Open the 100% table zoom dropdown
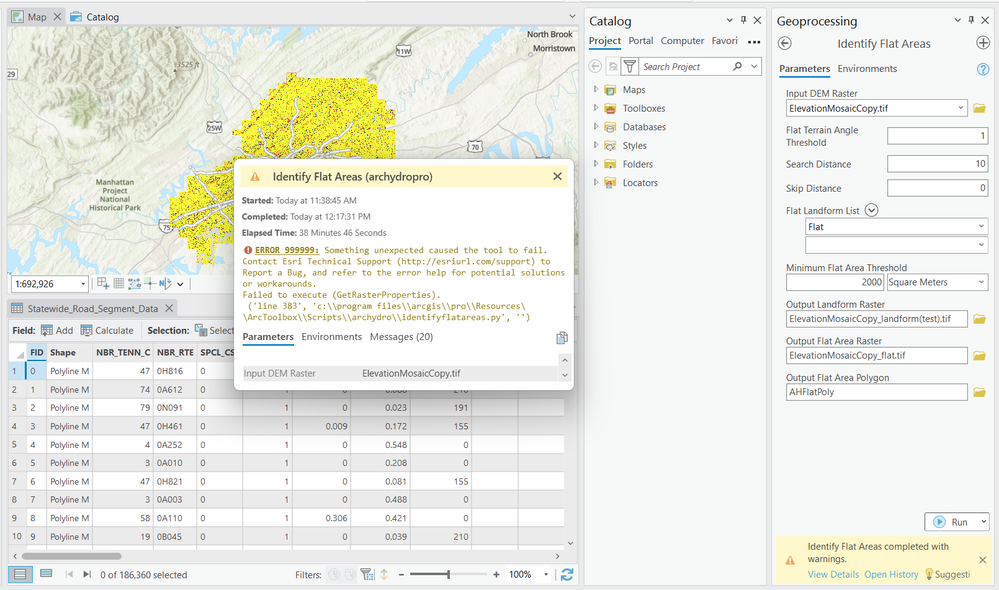This screenshot has width=999, height=590. click(546, 574)
